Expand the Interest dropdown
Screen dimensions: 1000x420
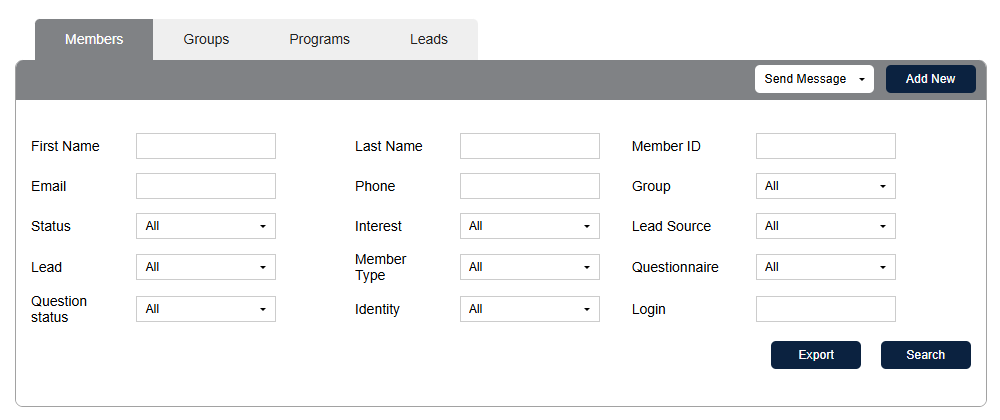[529, 226]
